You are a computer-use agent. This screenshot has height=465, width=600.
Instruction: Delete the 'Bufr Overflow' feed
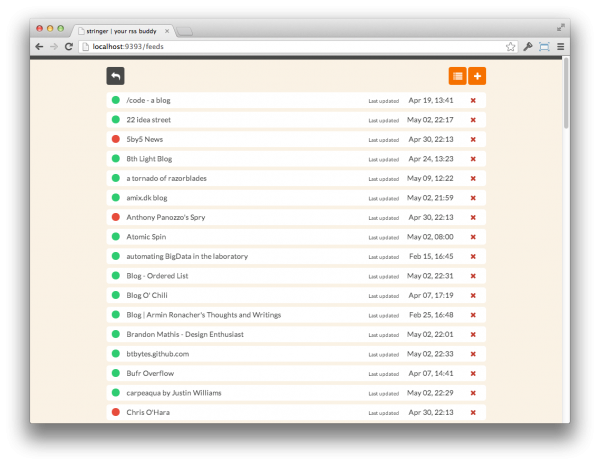pyautogui.click(x=473, y=374)
